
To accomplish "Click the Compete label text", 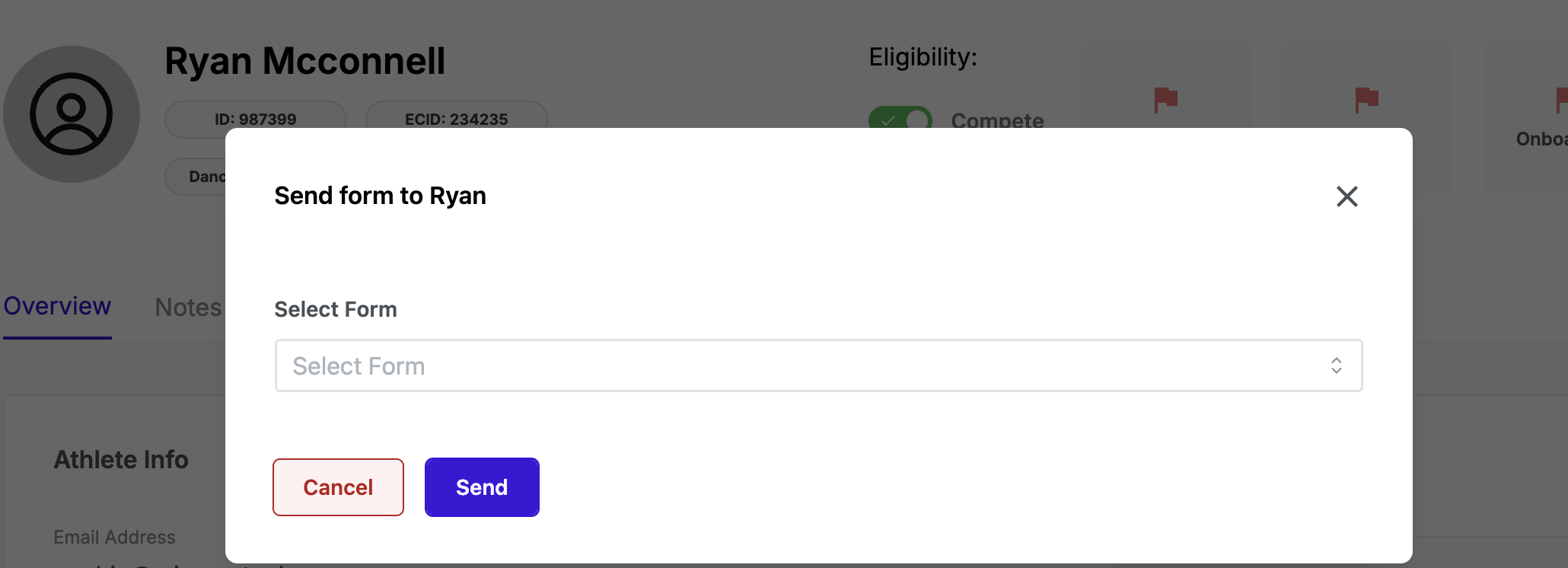I will coord(997,120).
